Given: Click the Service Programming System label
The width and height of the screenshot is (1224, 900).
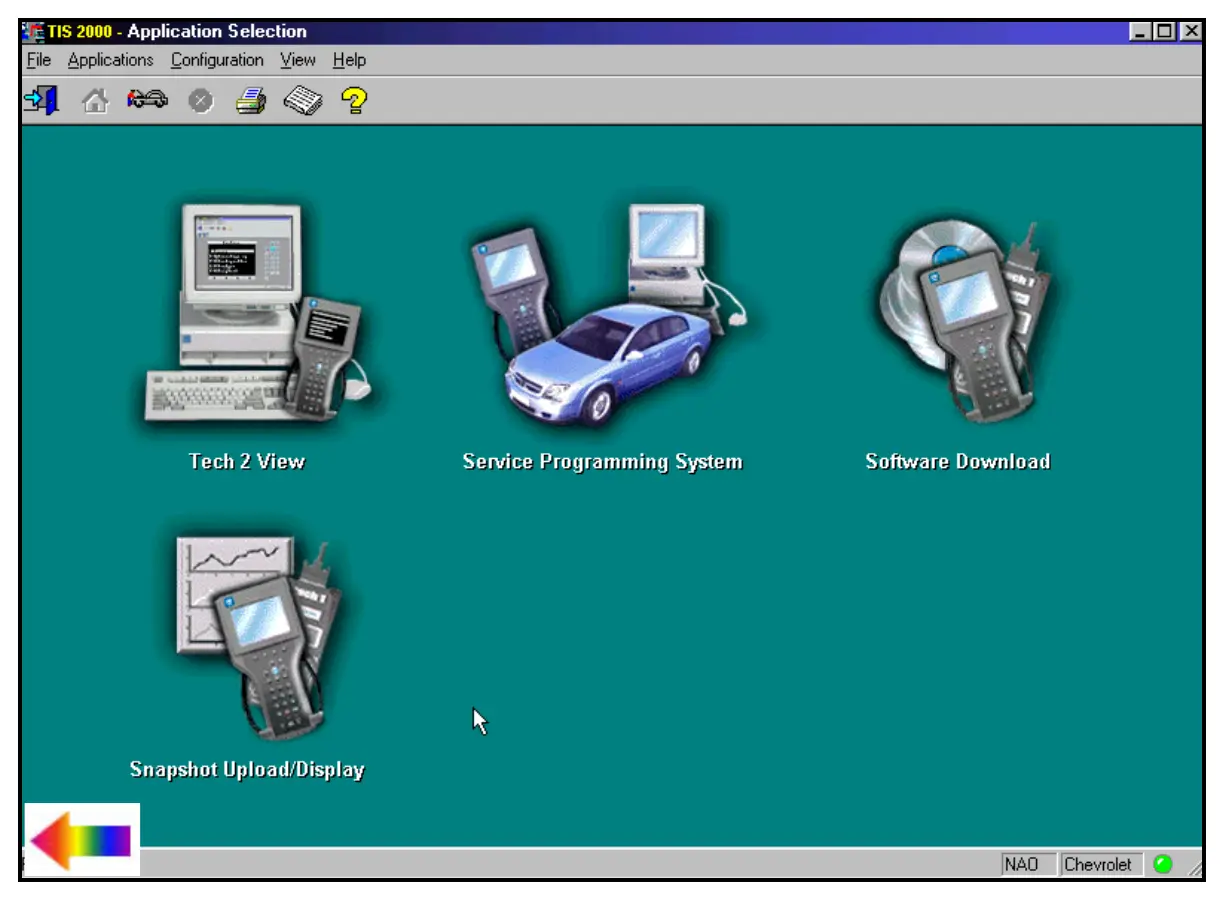Looking at the screenshot, I should tap(602, 462).
